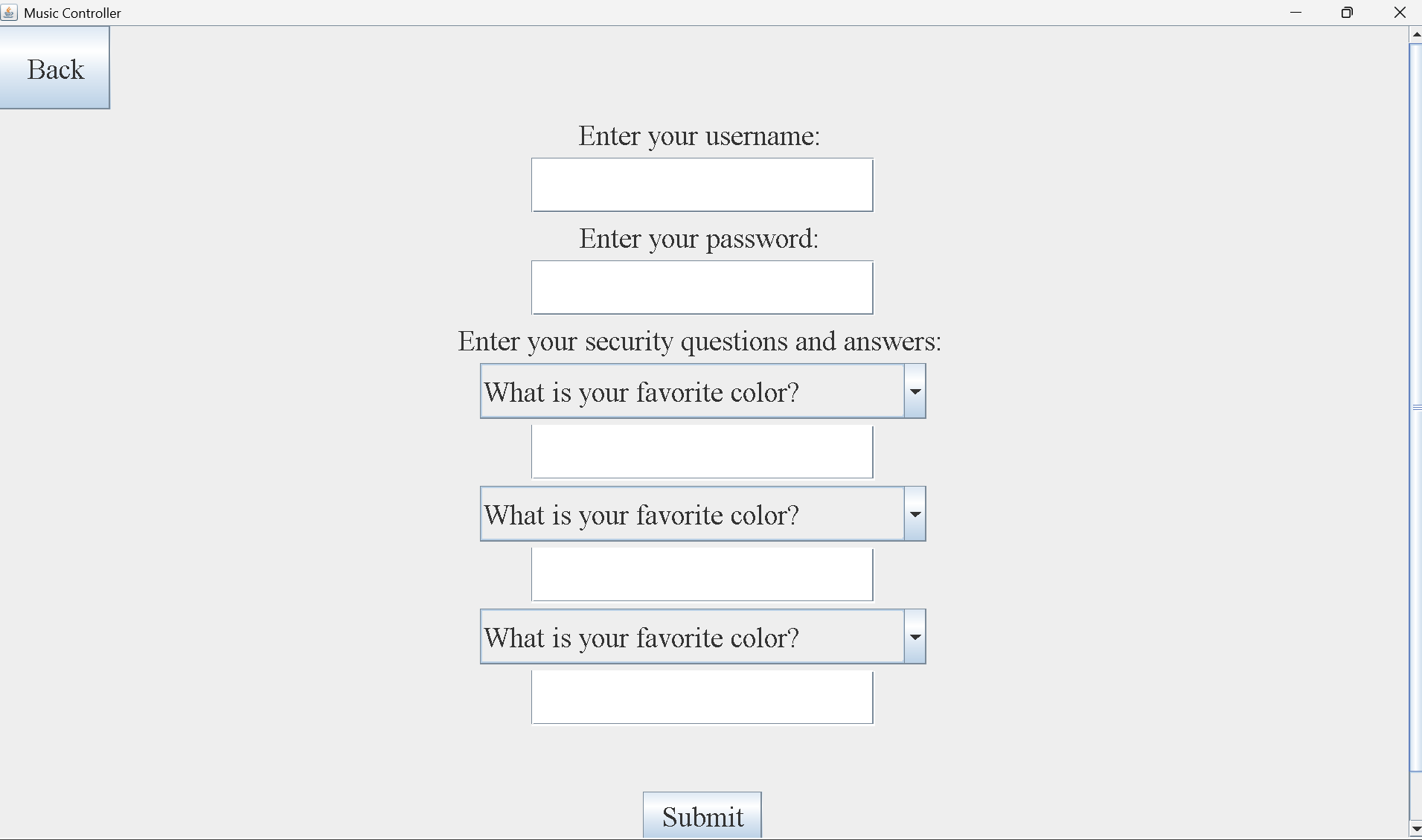Click the password input field
The width and height of the screenshot is (1422, 840).
click(x=702, y=287)
